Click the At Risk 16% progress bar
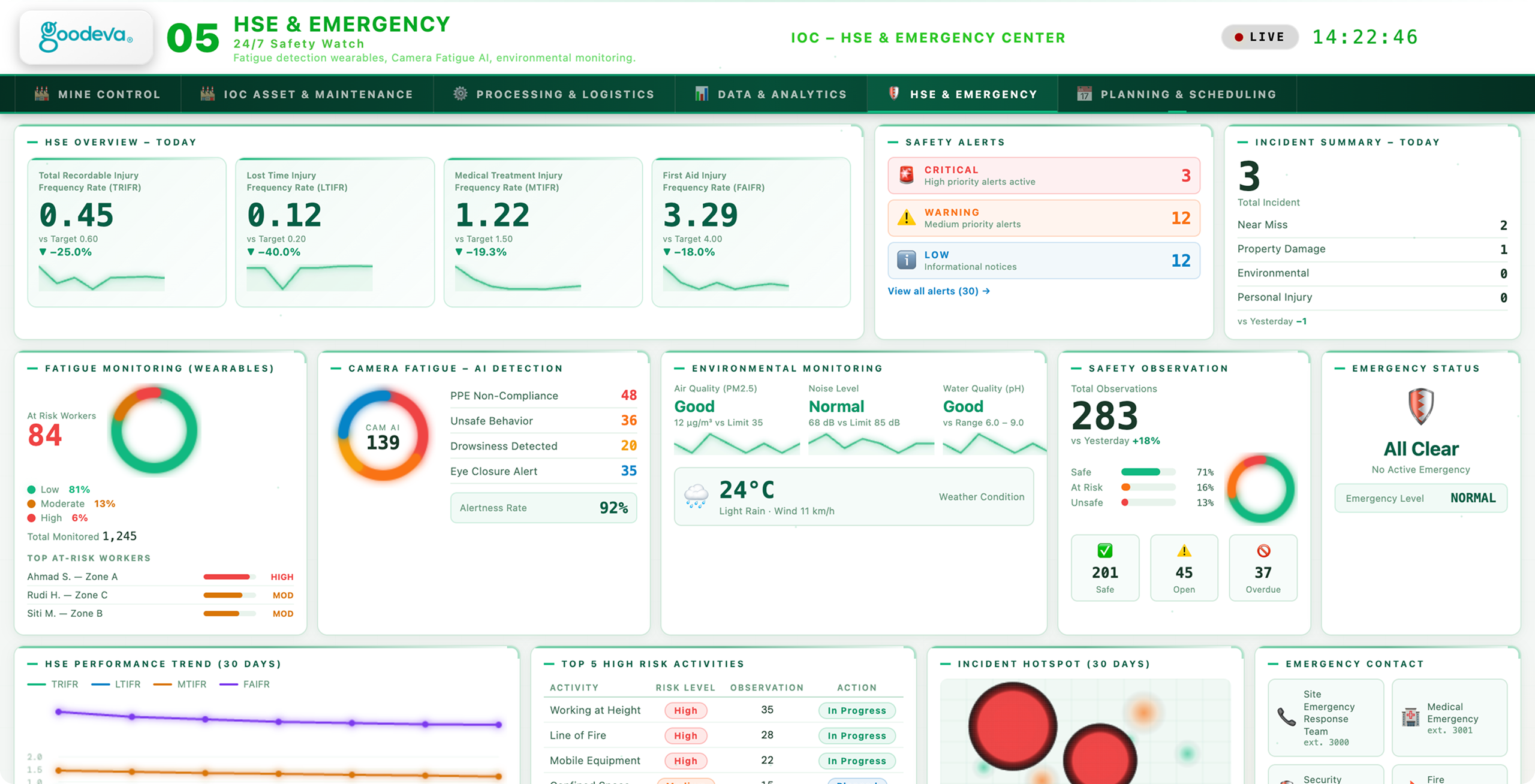Image resolution: width=1535 pixels, height=784 pixels. (1148, 487)
